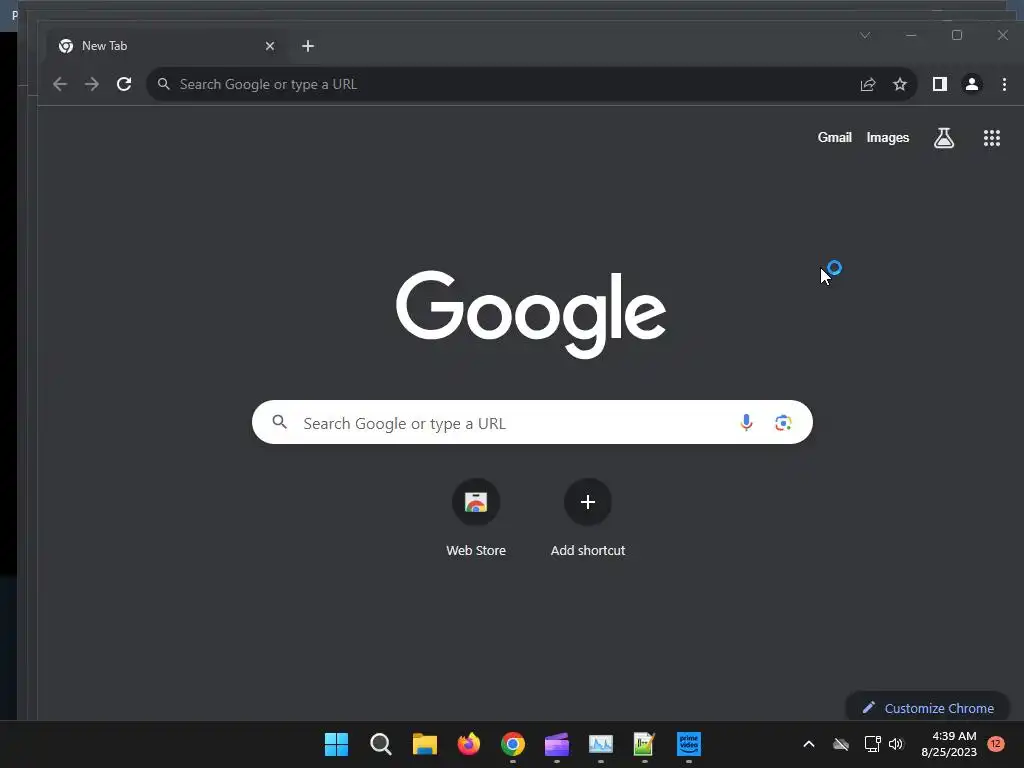Focus the address bar URL field
This screenshot has width=1024, height=768.
(509, 84)
